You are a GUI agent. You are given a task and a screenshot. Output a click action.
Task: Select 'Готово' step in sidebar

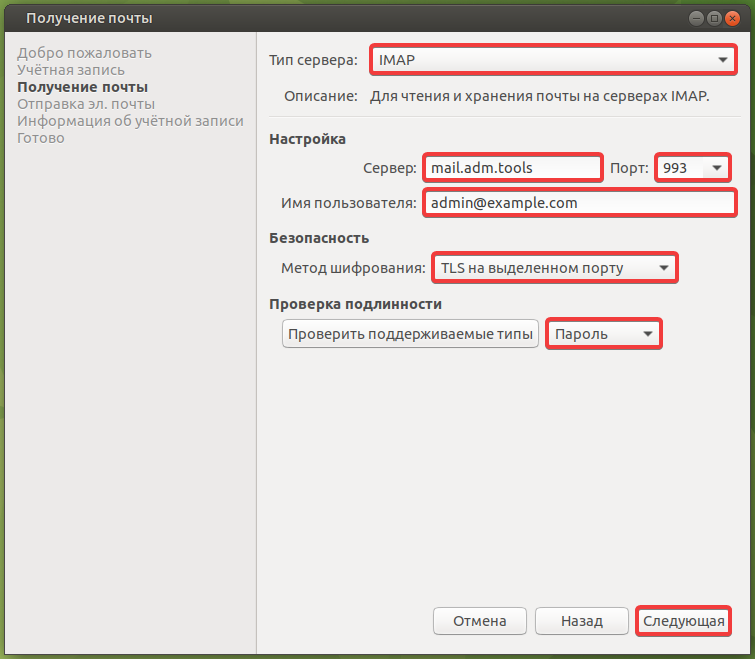click(41, 138)
